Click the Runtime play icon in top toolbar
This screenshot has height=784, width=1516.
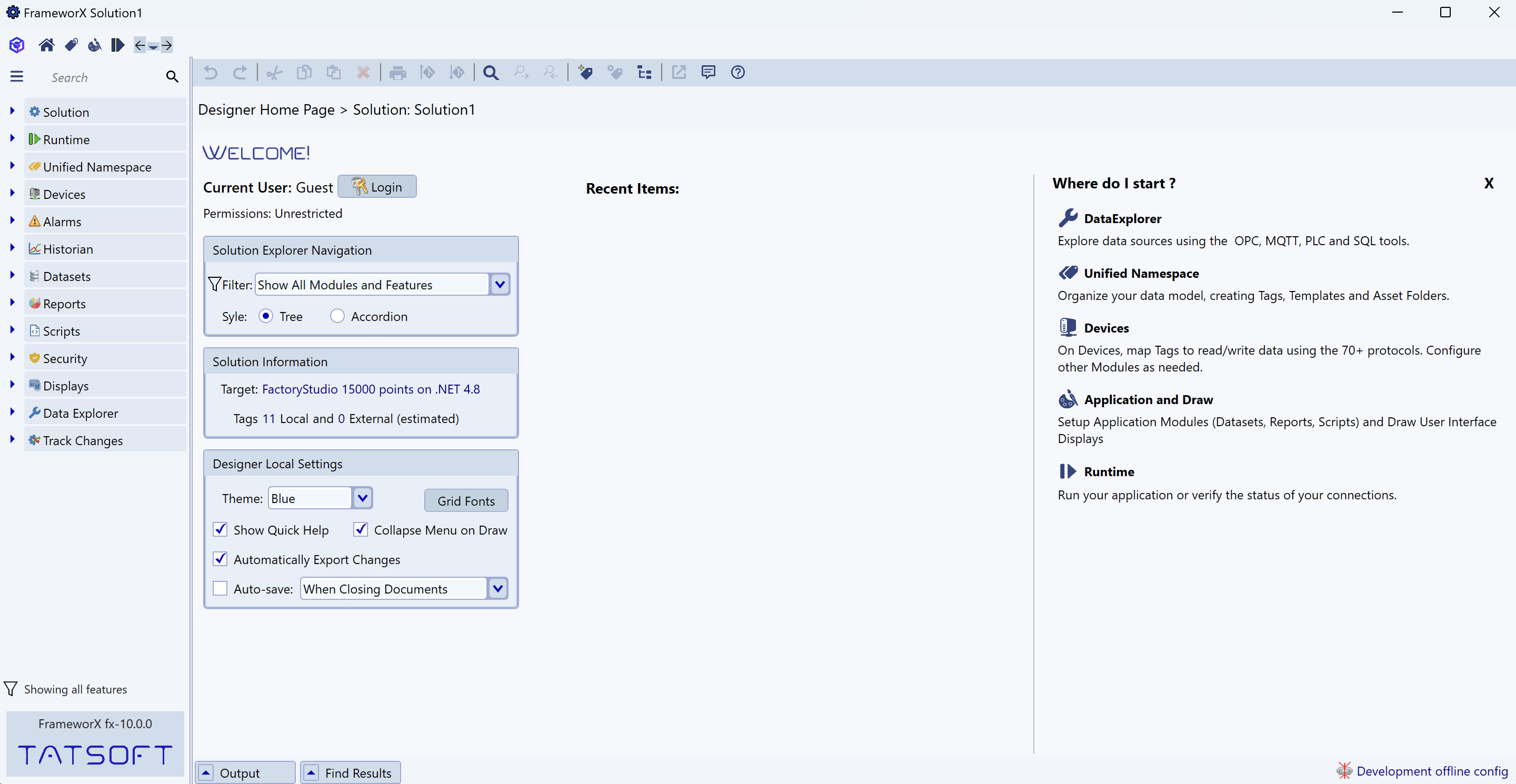coord(117,45)
